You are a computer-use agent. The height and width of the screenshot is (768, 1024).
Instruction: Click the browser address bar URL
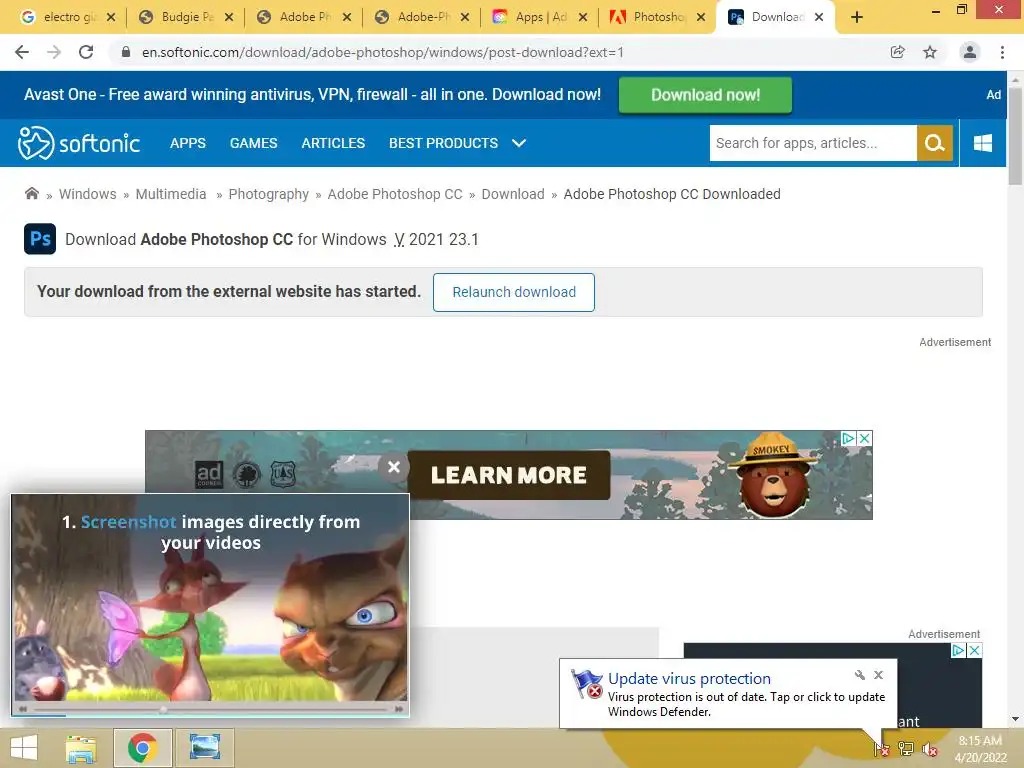383,52
